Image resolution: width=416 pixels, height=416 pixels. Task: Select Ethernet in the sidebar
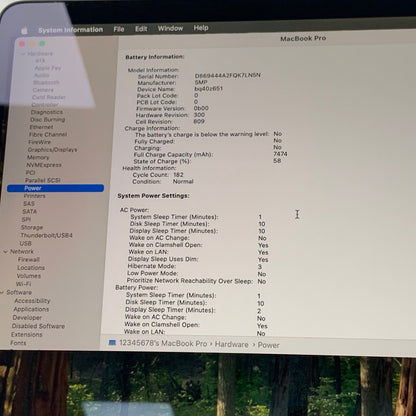(x=41, y=127)
